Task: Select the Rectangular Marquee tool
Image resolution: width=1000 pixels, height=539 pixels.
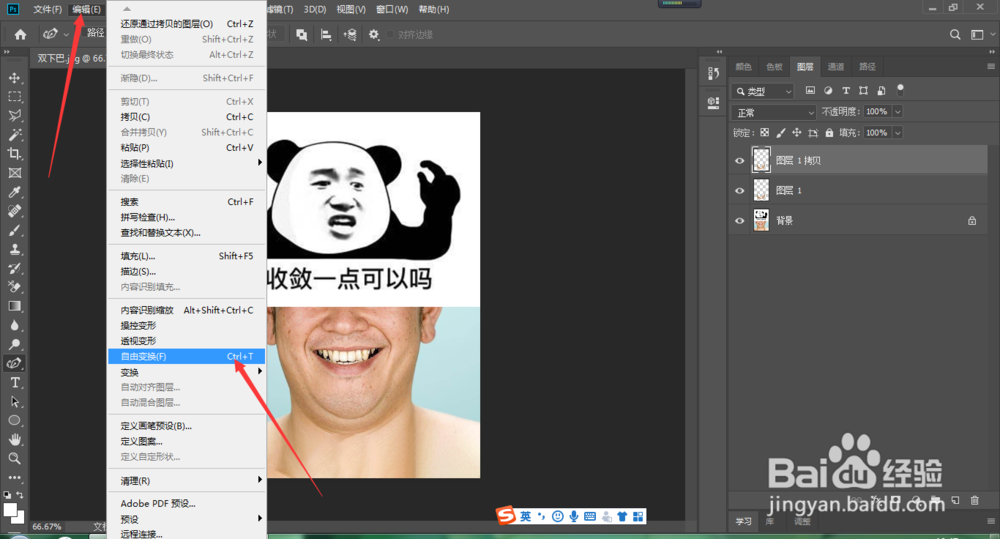Action: (15, 97)
